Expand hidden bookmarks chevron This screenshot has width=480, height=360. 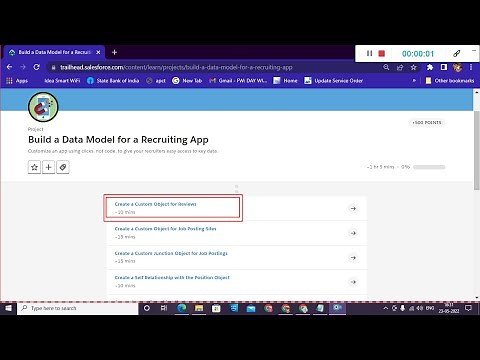[x=414, y=81]
